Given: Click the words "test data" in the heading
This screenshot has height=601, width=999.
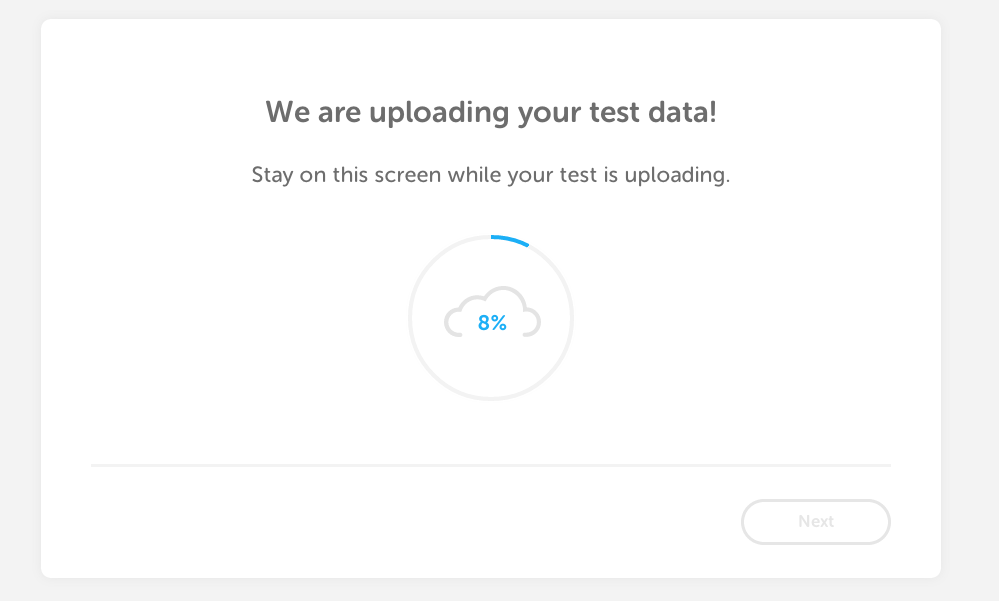Looking at the screenshot, I should pos(648,112).
